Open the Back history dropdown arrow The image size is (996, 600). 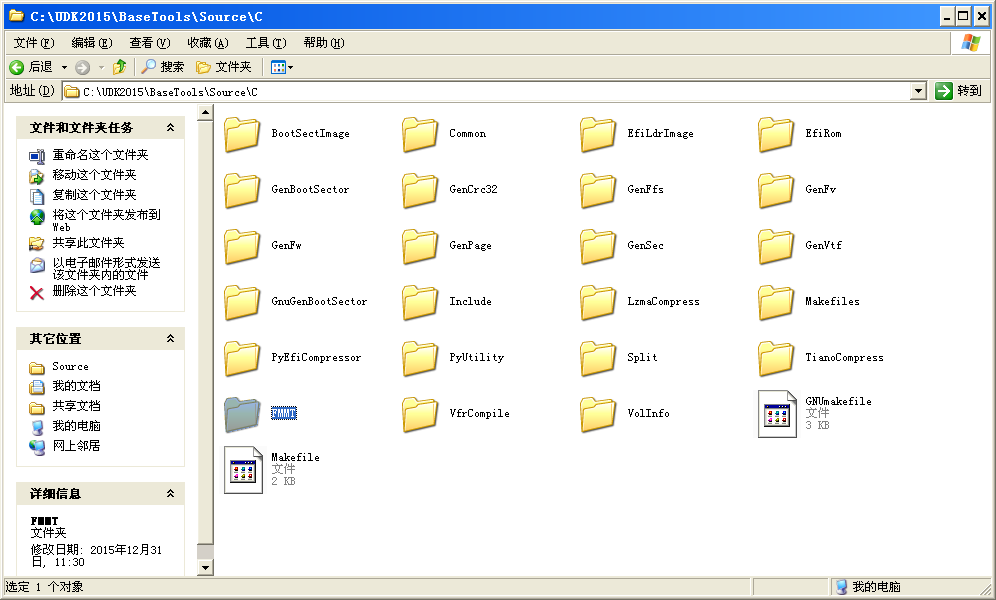pos(64,67)
